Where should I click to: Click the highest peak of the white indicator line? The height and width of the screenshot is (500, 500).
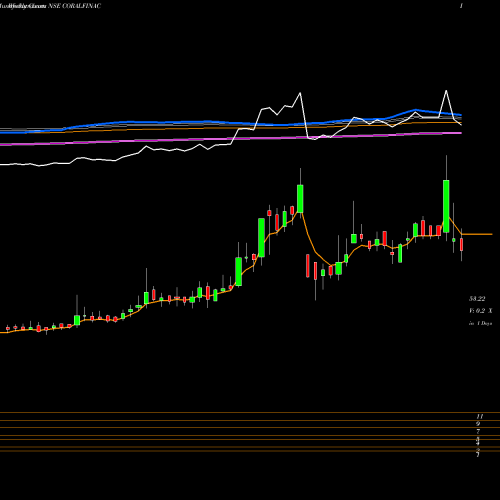click(x=446, y=91)
